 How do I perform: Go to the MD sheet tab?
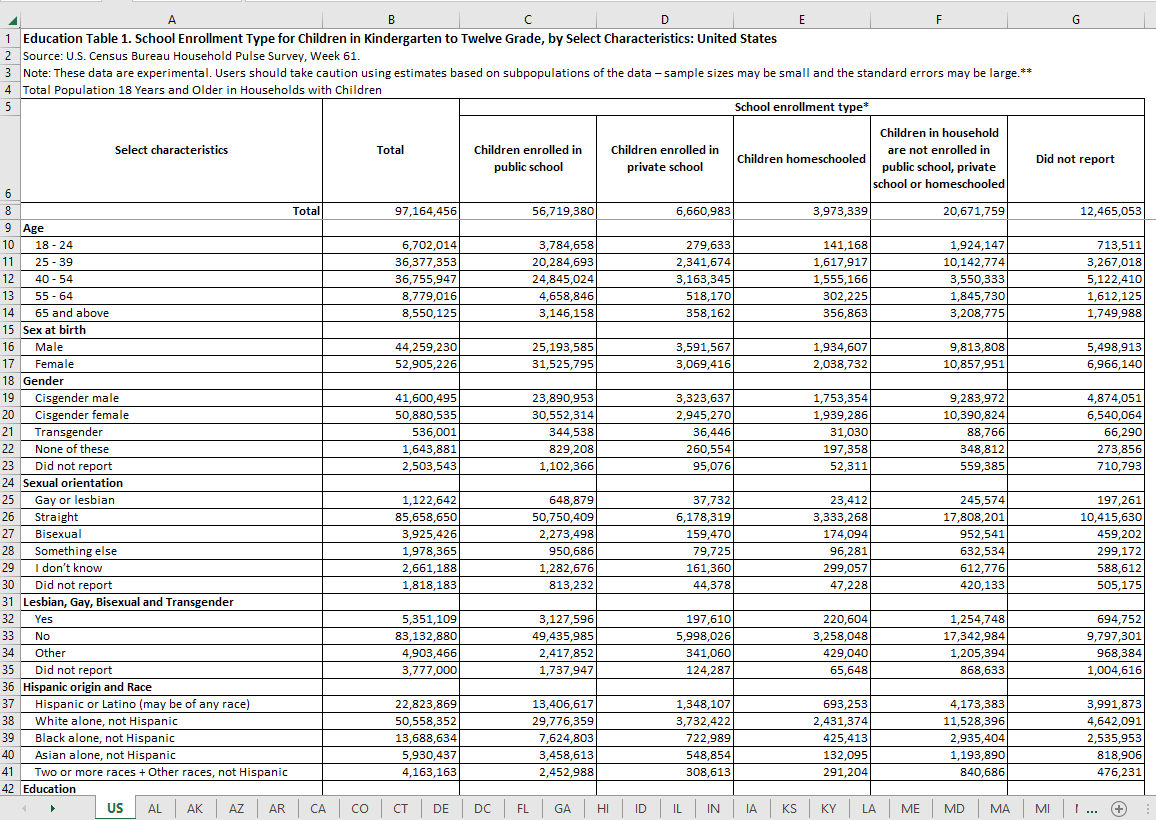pyautogui.click(x=954, y=808)
